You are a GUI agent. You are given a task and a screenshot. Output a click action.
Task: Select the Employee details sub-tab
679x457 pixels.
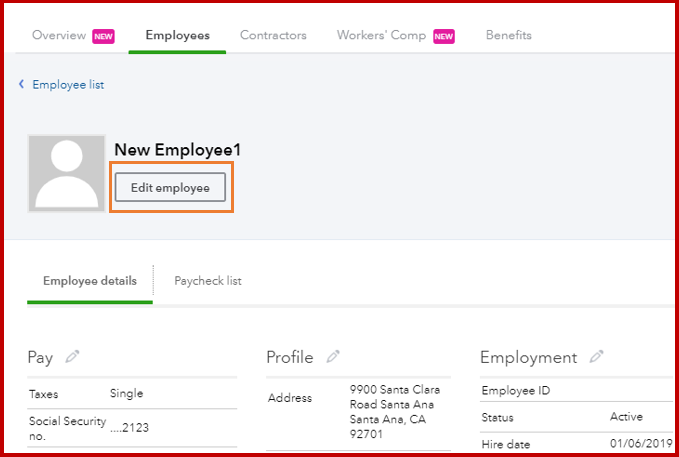click(x=90, y=281)
